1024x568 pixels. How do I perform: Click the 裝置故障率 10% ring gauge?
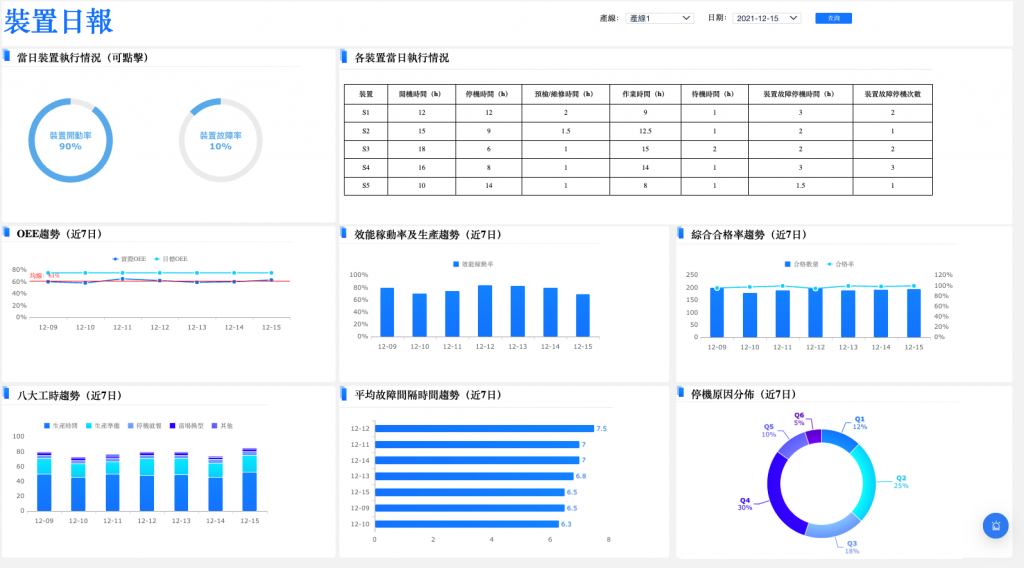[x=220, y=141]
